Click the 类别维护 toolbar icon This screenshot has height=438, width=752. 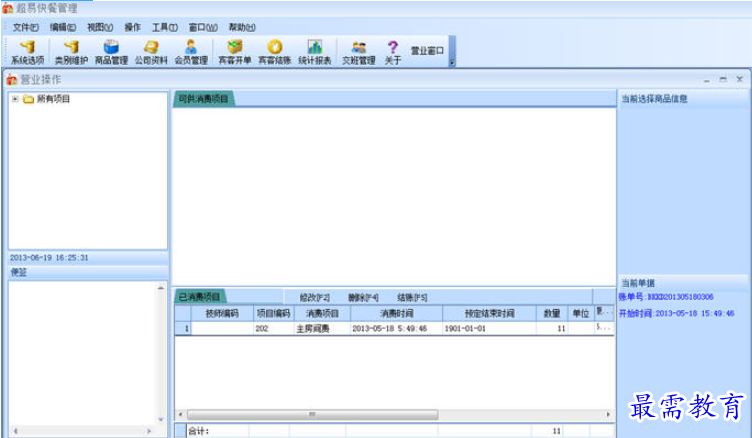click(70, 51)
